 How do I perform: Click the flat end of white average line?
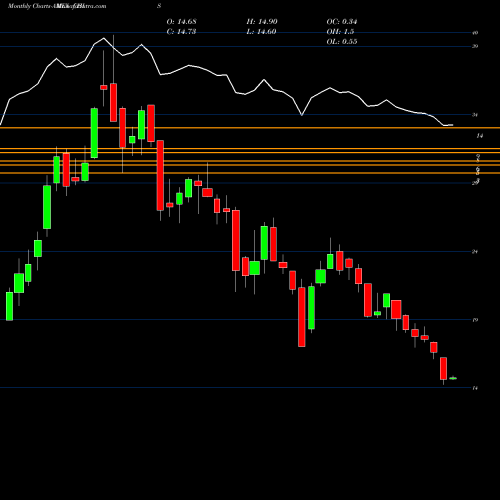(x=448, y=125)
